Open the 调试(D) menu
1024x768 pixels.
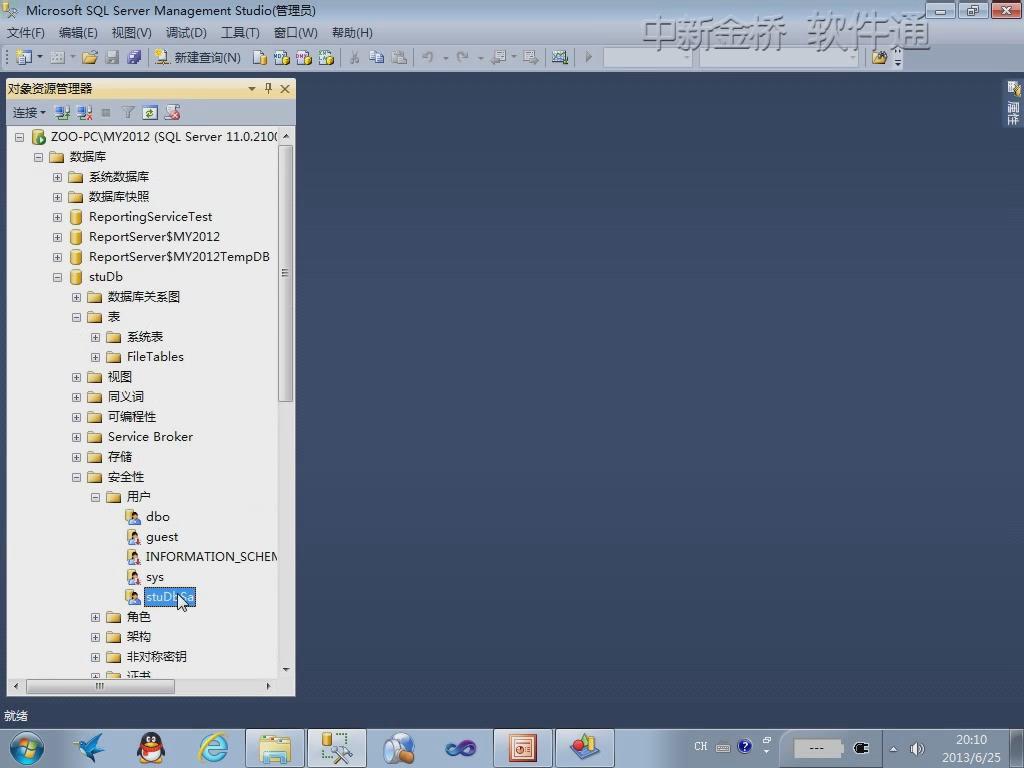pos(186,33)
